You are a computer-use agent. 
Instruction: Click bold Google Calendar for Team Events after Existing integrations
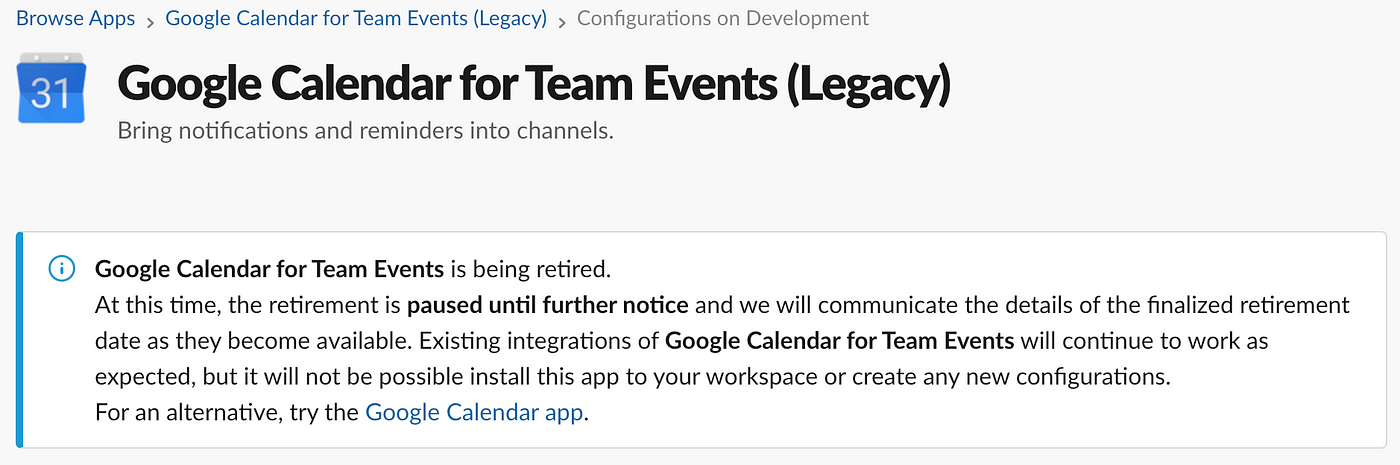click(840, 340)
